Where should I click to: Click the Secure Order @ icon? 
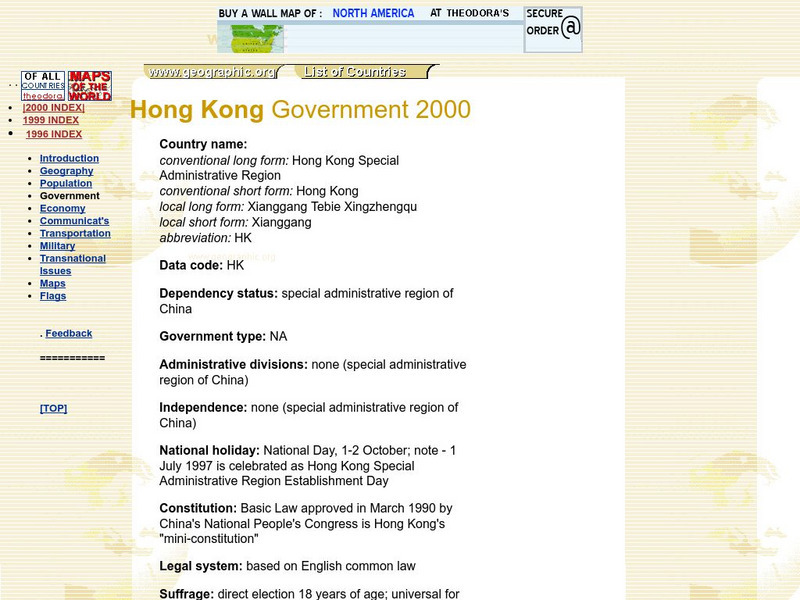(x=553, y=30)
